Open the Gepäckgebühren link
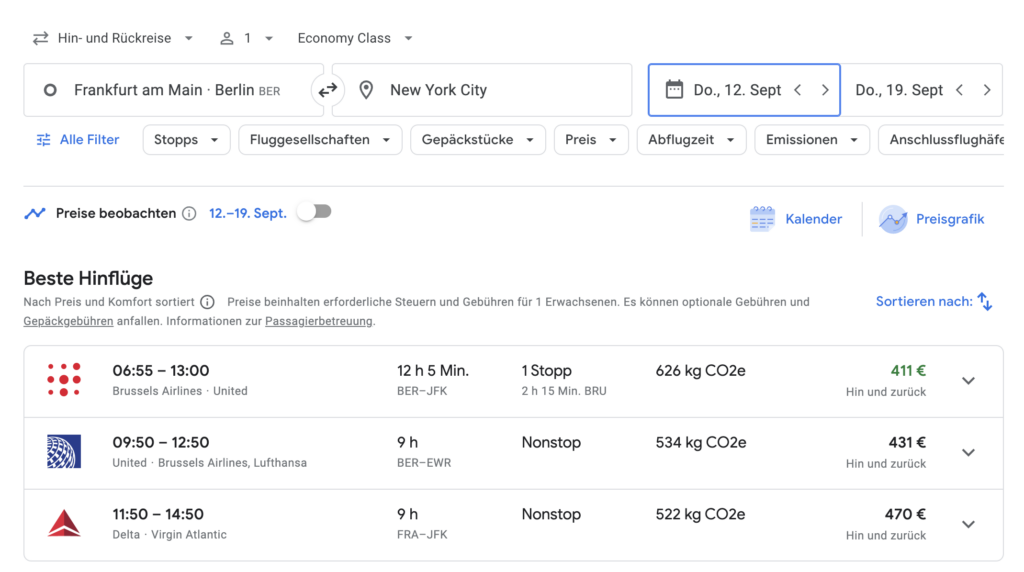 point(68,321)
